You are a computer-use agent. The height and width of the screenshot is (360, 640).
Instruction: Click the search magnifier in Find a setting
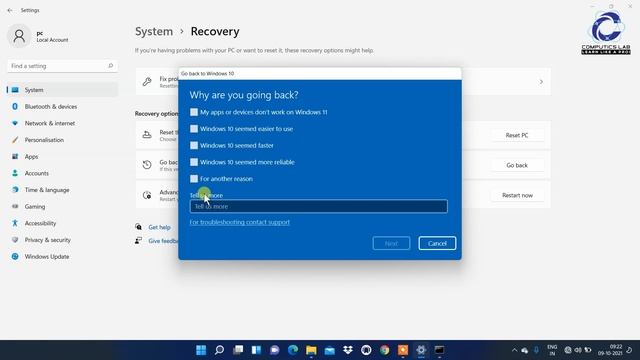pos(110,66)
